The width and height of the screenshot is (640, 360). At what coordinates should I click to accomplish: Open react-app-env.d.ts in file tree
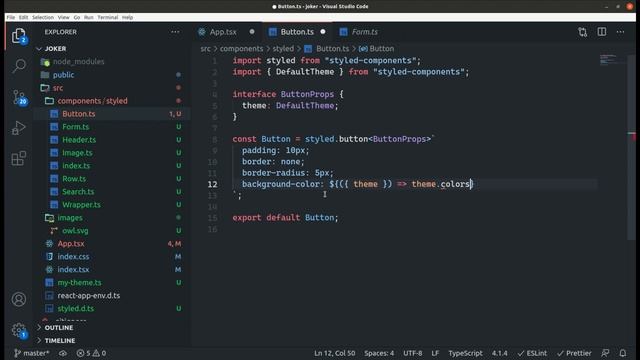(x=112, y=296)
